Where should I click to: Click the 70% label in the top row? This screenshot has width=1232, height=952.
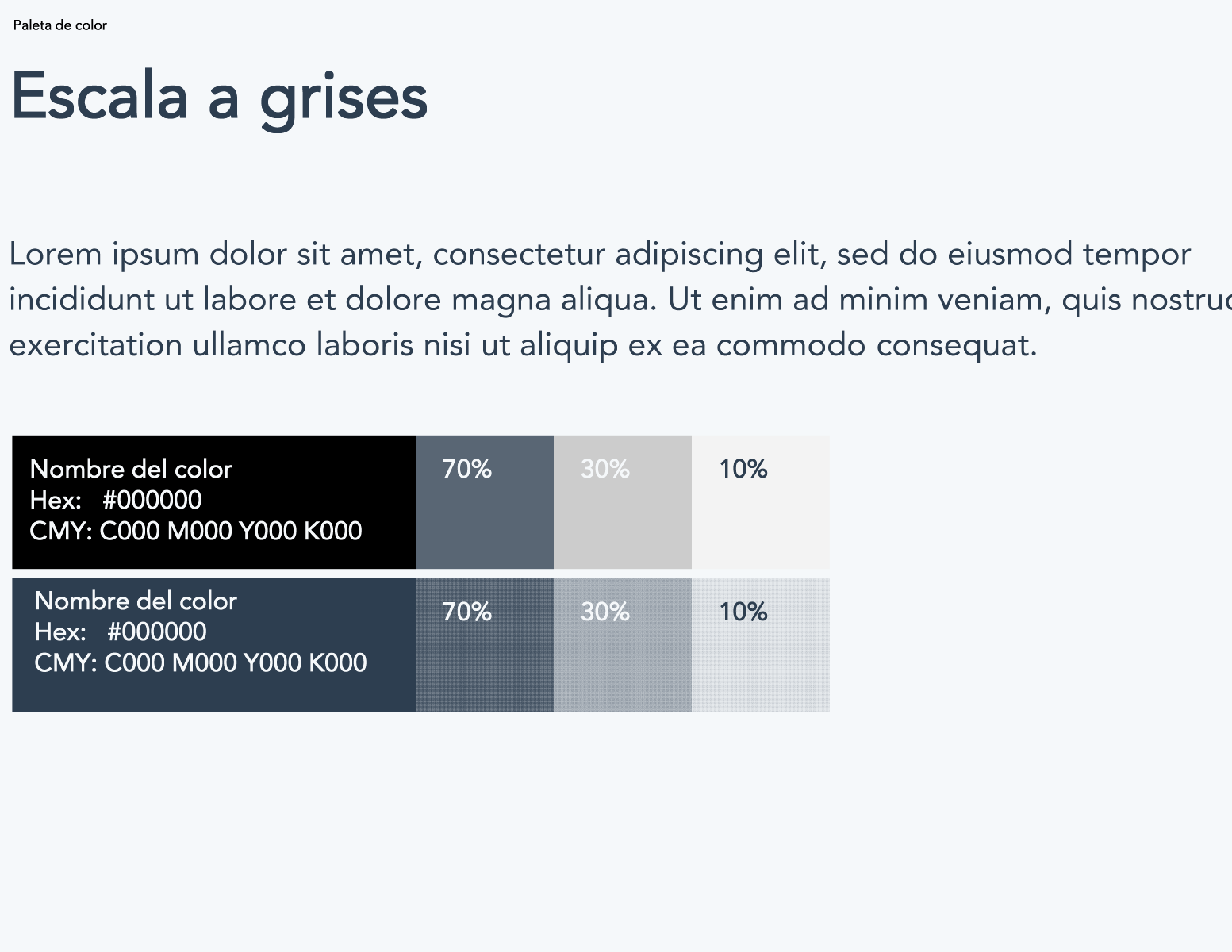467,469
